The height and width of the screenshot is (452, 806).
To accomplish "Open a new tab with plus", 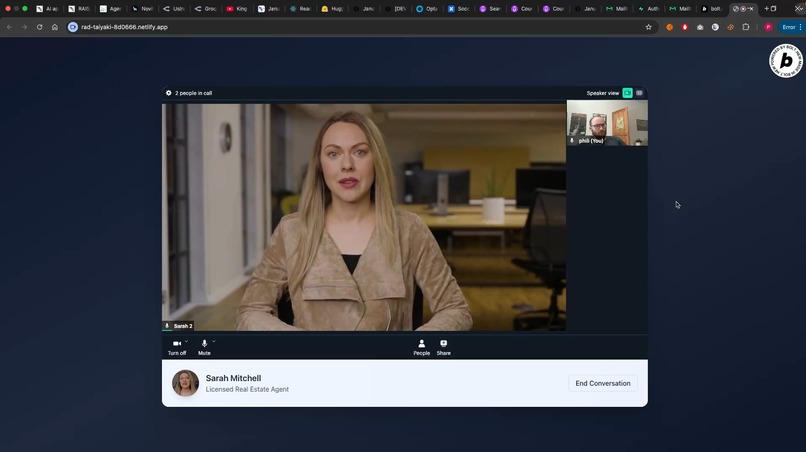I will point(766,9).
